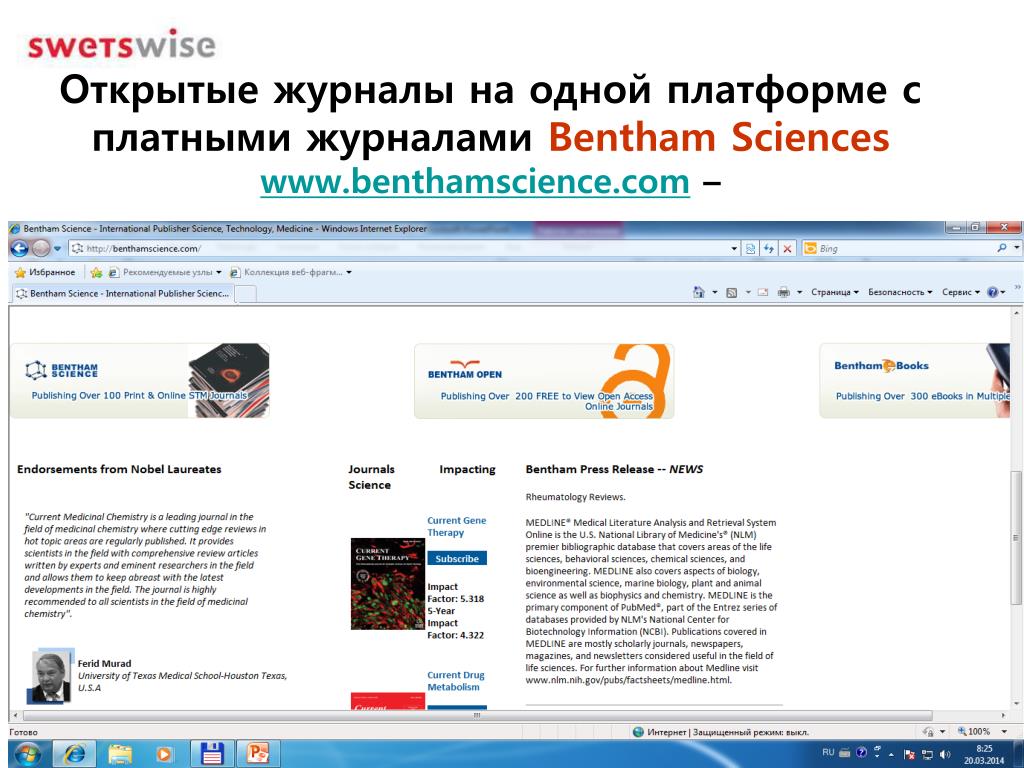The image size is (1024, 768).
Task: Expand the Print options dropdown arrow
Action: point(799,293)
